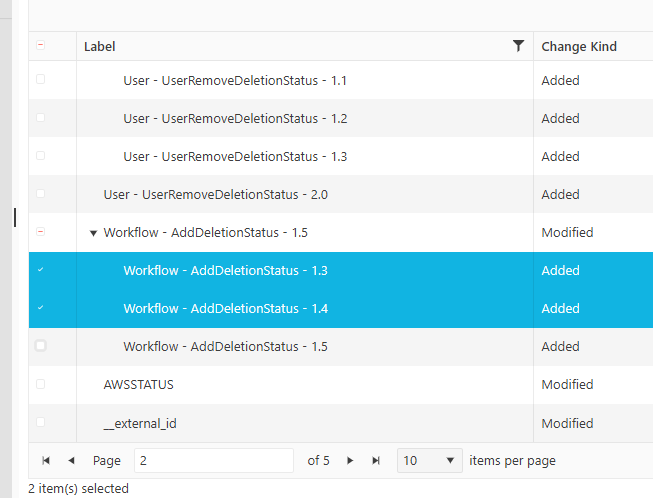Go to the next page
The height and width of the screenshot is (498, 653).
point(350,461)
